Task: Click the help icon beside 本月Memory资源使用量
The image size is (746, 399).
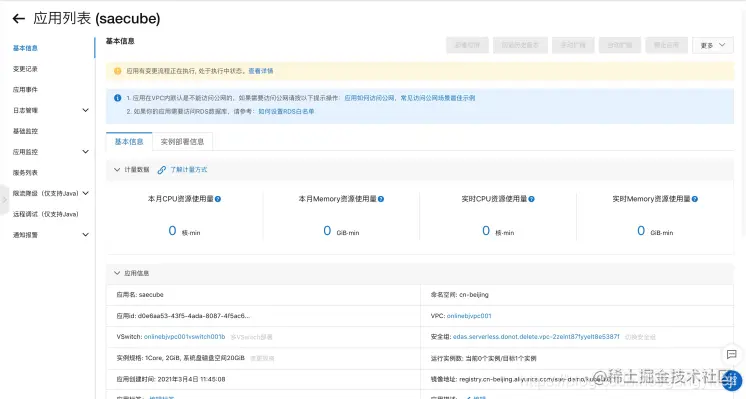Action: (x=381, y=199)
